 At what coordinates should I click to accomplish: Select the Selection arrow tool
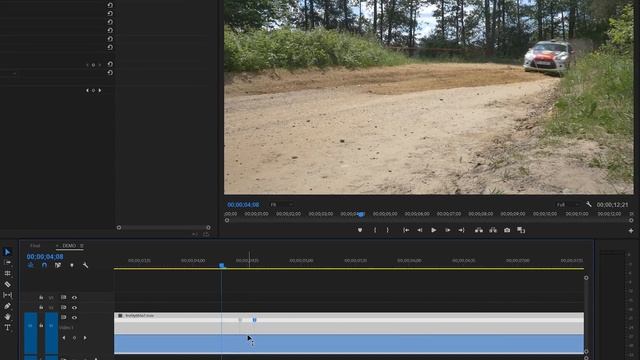(x=7, y=252)
